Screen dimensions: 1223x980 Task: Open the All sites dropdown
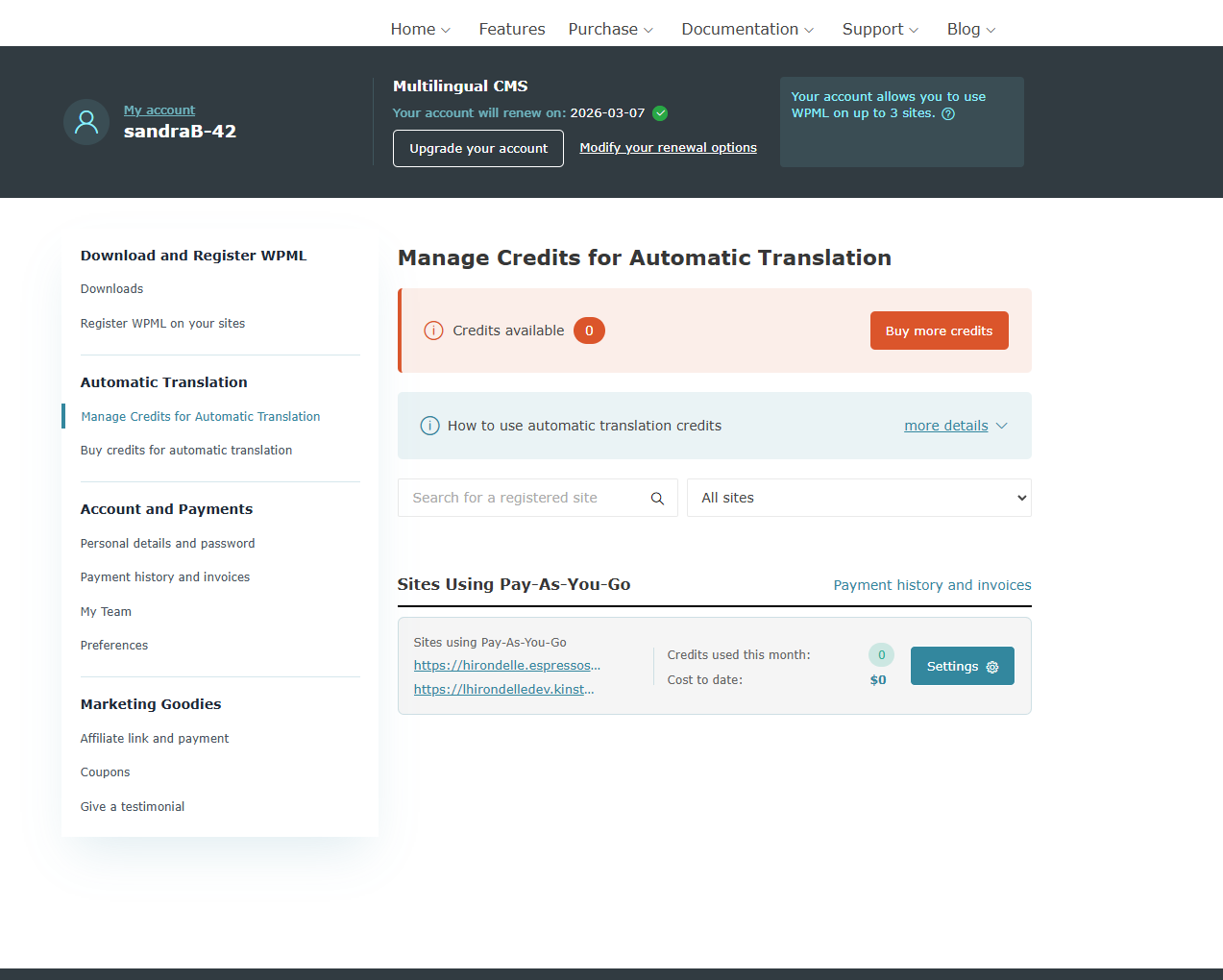coord(859,498)
